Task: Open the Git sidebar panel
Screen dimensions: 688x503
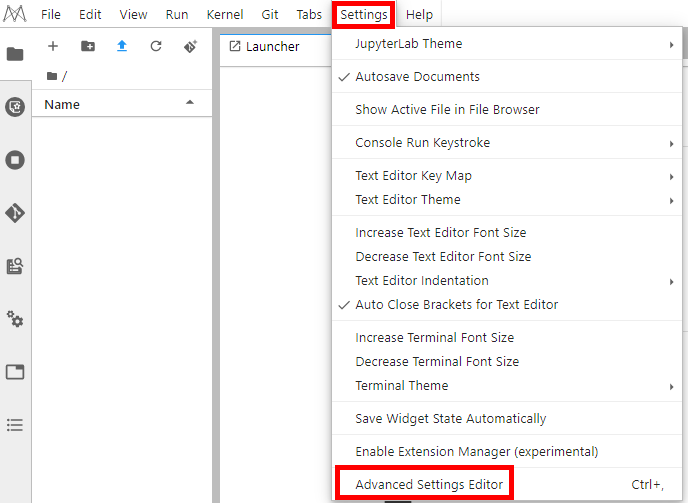Action: point(15,213)
